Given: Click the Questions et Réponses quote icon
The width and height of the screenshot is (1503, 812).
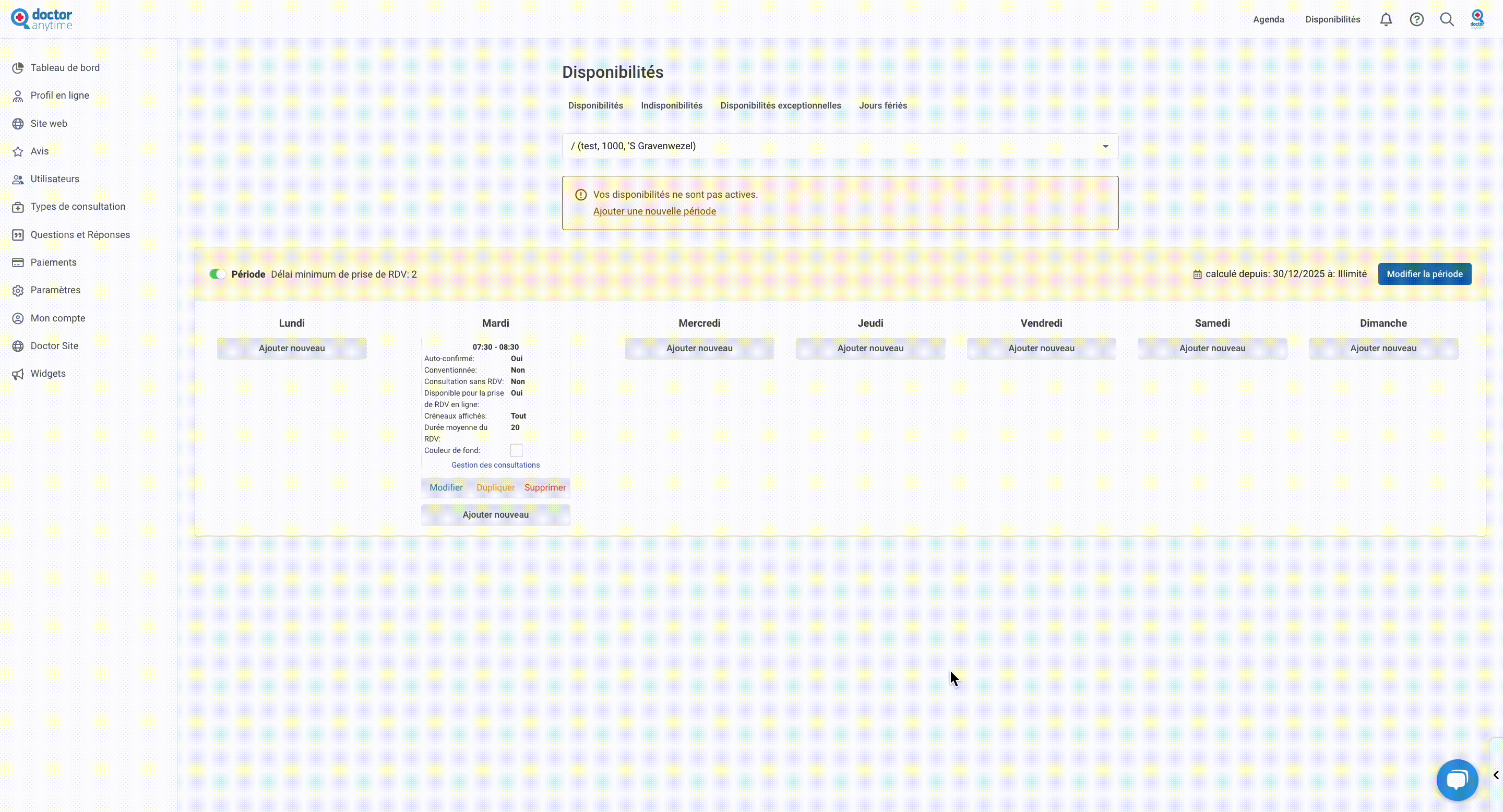Looking at the screenshot, I should (18, 234).
